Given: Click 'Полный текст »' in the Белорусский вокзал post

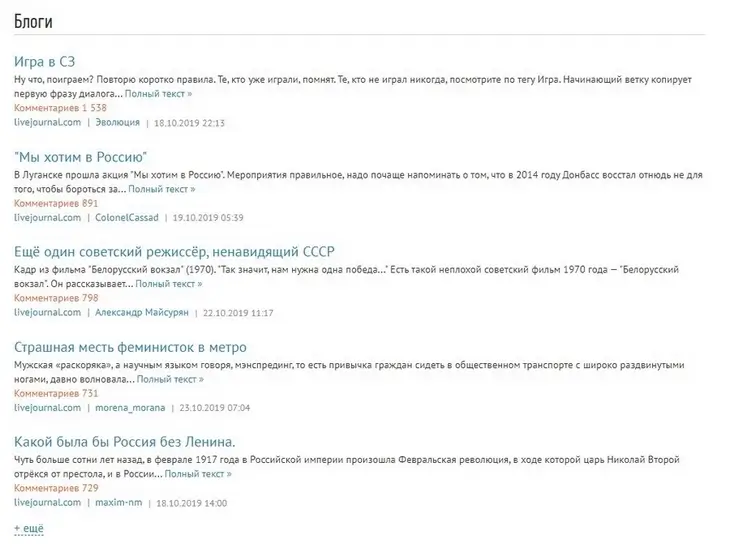Looking at the screenshot, I should click(169, 284).
